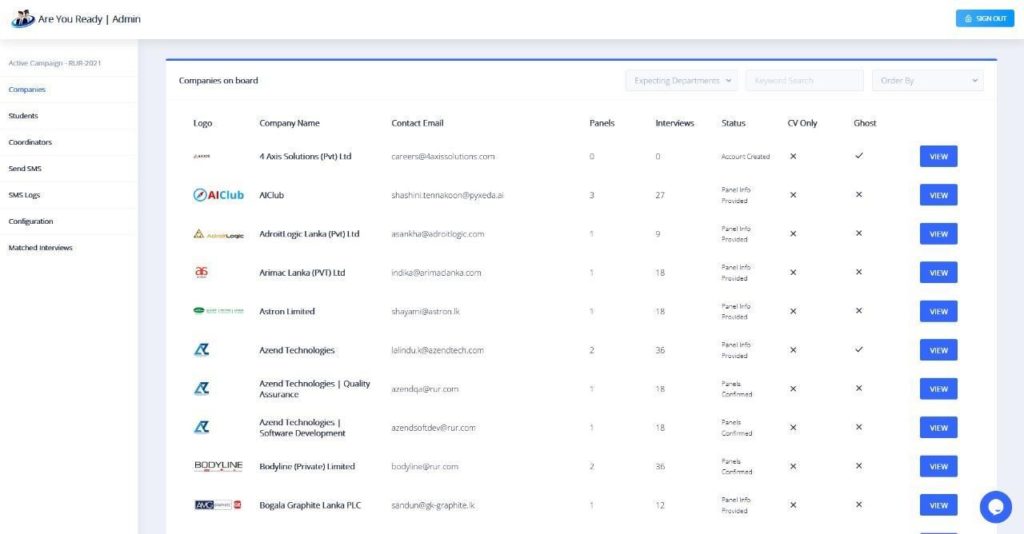Click the AIClub company logo
This screenshot has height=534, width=1024.
point(218,195)
